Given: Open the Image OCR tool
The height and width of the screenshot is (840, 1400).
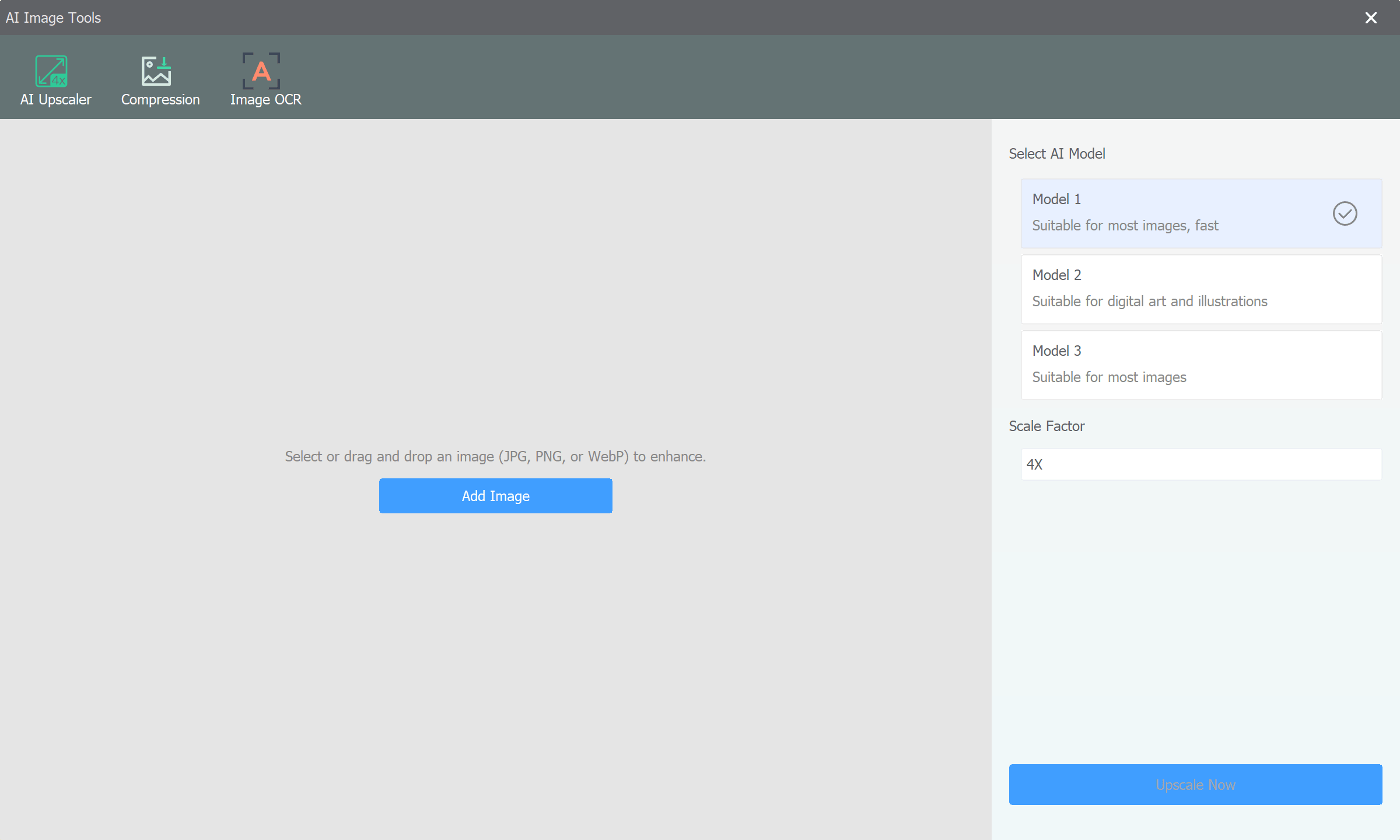Looking at the screenshot, I should [265, 80].
